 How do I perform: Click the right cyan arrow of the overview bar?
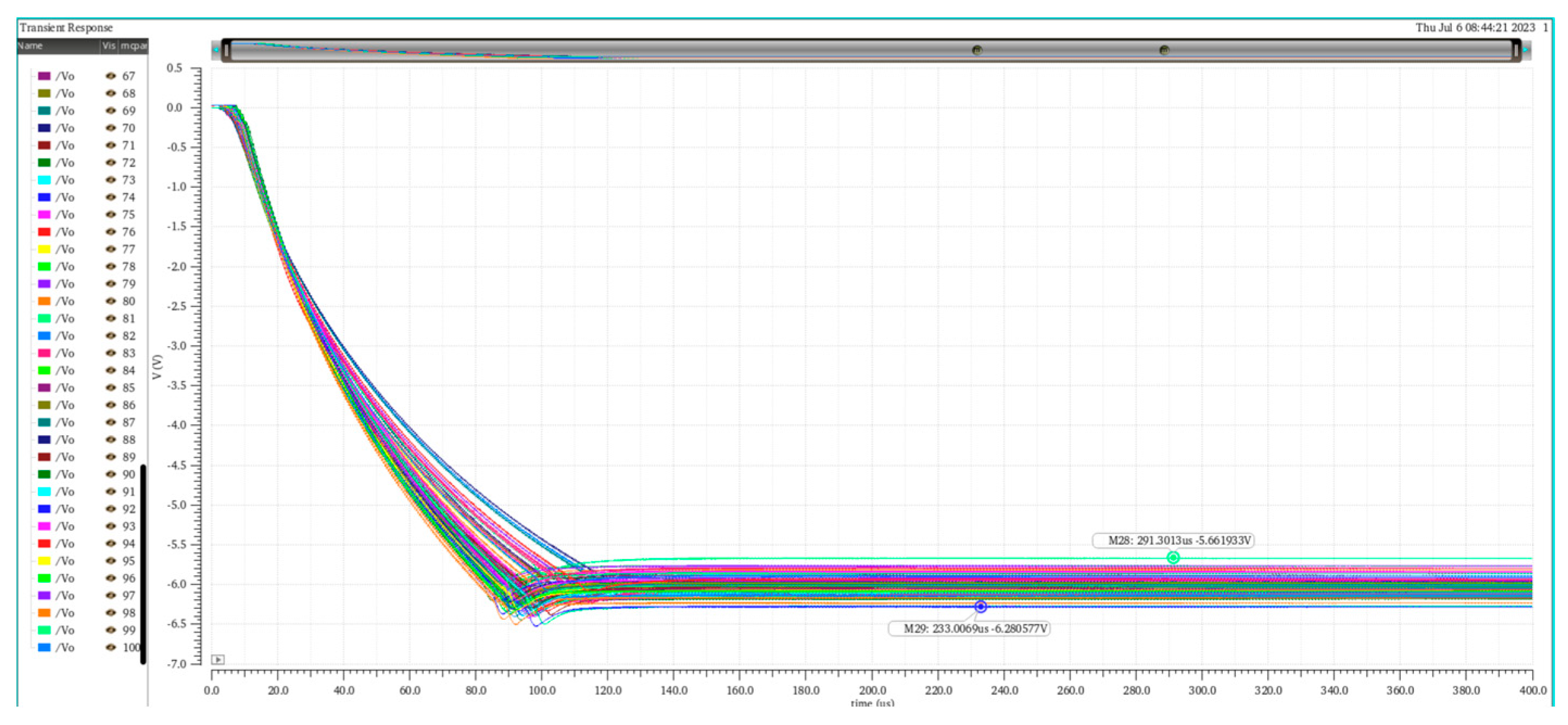pyautogui.click(x=1525, y=50)
